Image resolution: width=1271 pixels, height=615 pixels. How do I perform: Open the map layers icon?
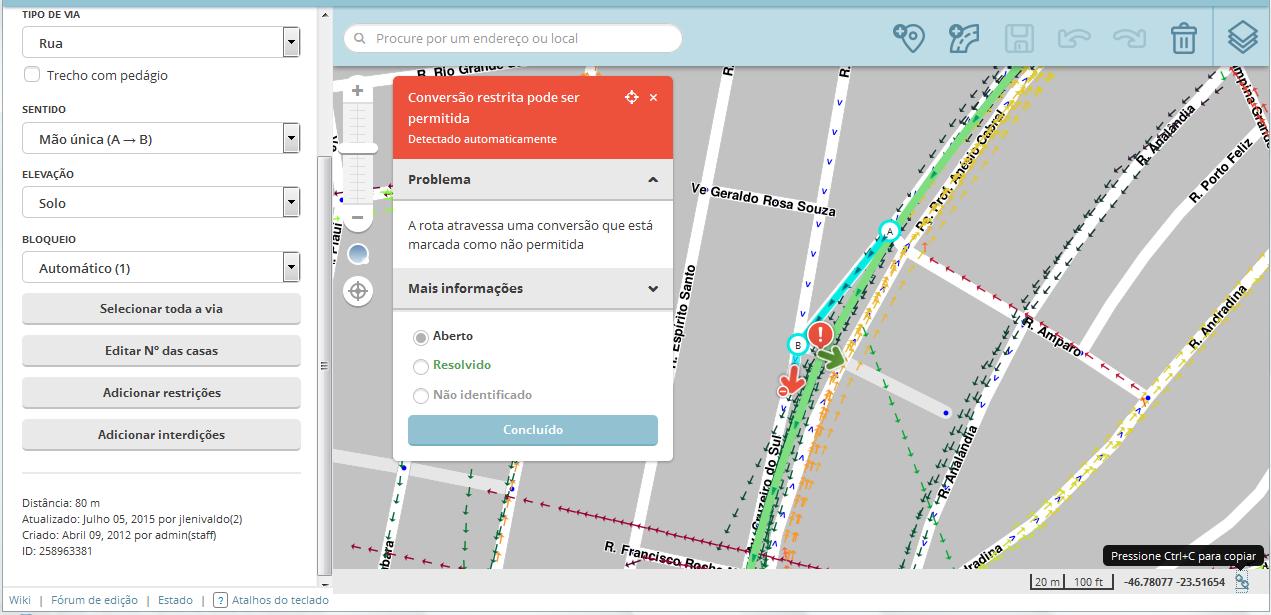[1242, 39]
